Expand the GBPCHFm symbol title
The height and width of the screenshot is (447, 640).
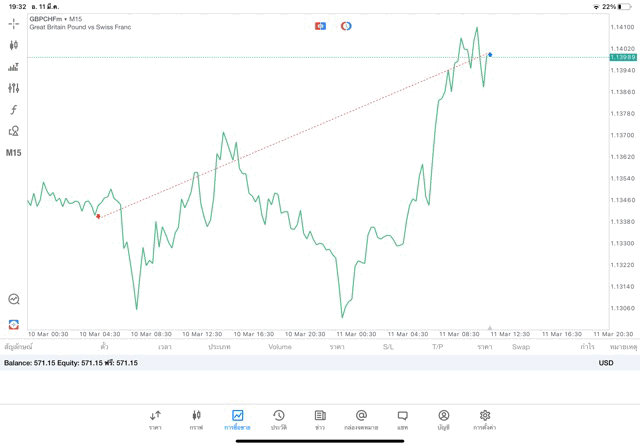(56, 18)
